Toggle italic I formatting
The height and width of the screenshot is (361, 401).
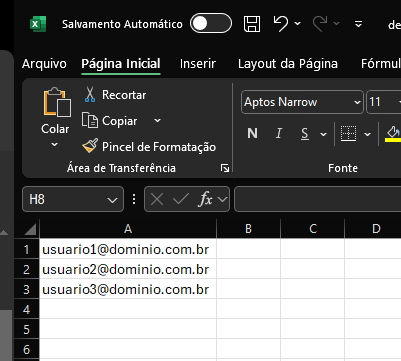tap(279, 134)
